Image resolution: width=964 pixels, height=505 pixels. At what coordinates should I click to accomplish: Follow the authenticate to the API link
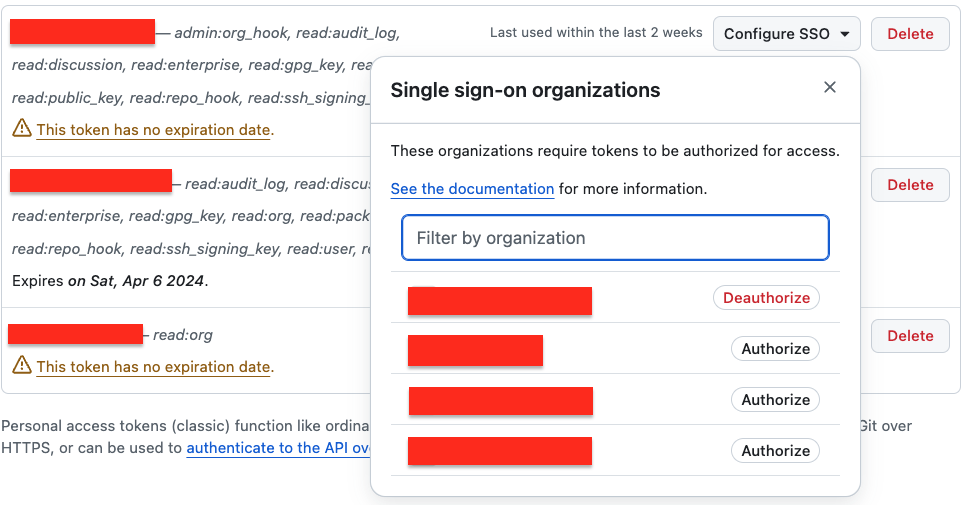pos(278,448)
